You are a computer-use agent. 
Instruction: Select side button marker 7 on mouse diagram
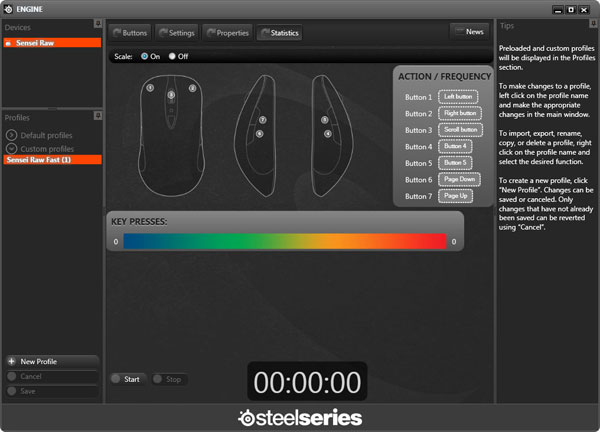pos(262,120)
